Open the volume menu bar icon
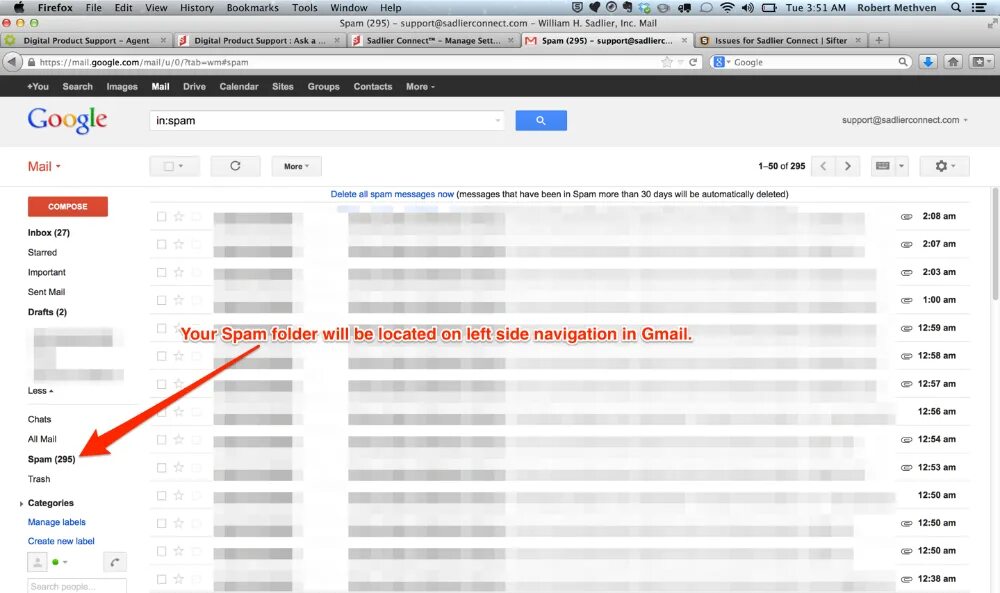Screen dimensions: 1000x593 (747, 8)
